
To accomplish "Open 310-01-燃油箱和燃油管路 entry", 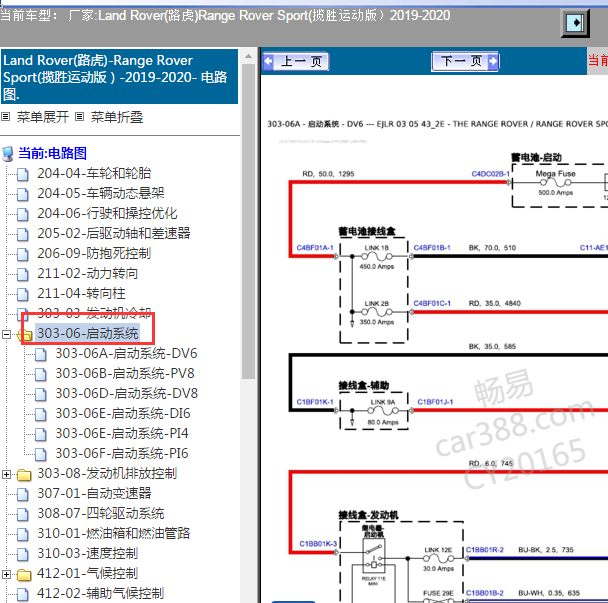I will tap(114, 534).
